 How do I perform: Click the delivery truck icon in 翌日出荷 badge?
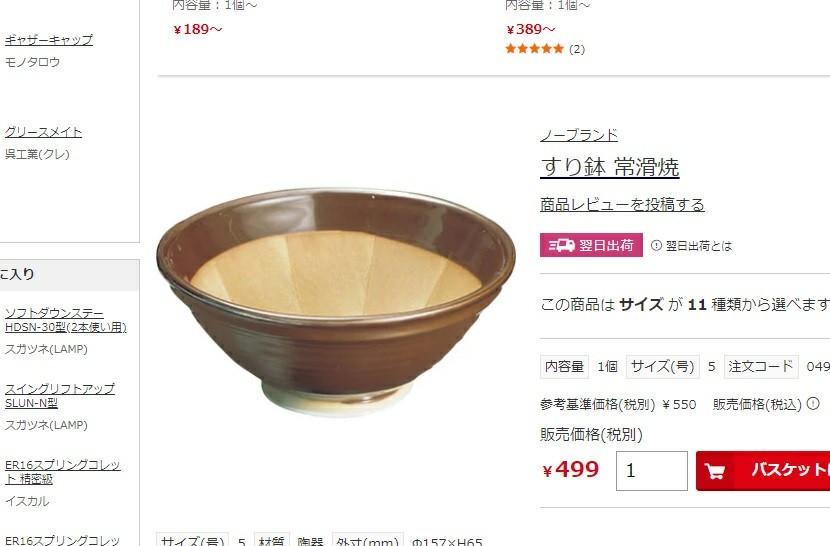point(562,245)
